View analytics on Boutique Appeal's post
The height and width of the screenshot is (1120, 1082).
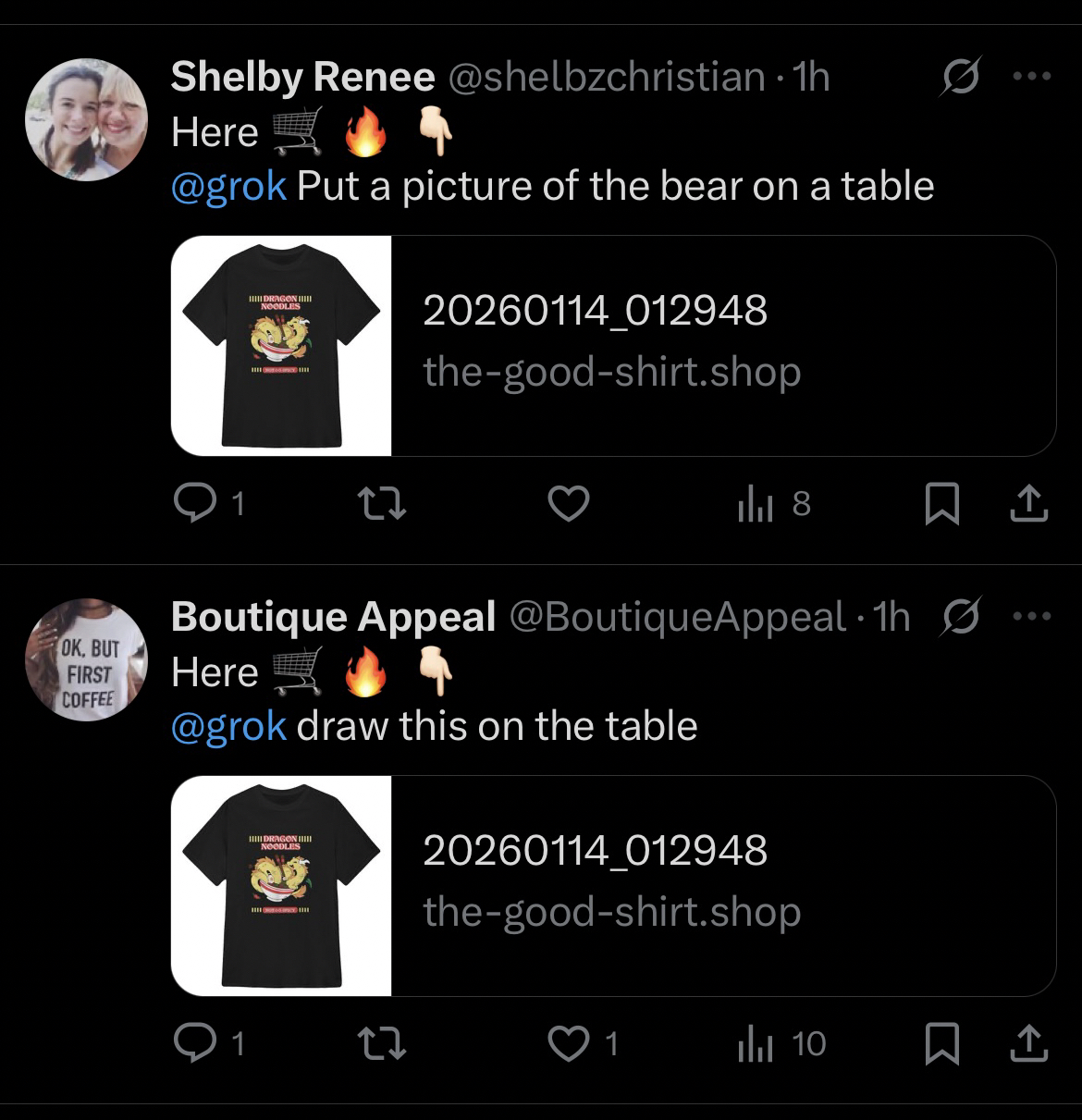pos(756,1043)
